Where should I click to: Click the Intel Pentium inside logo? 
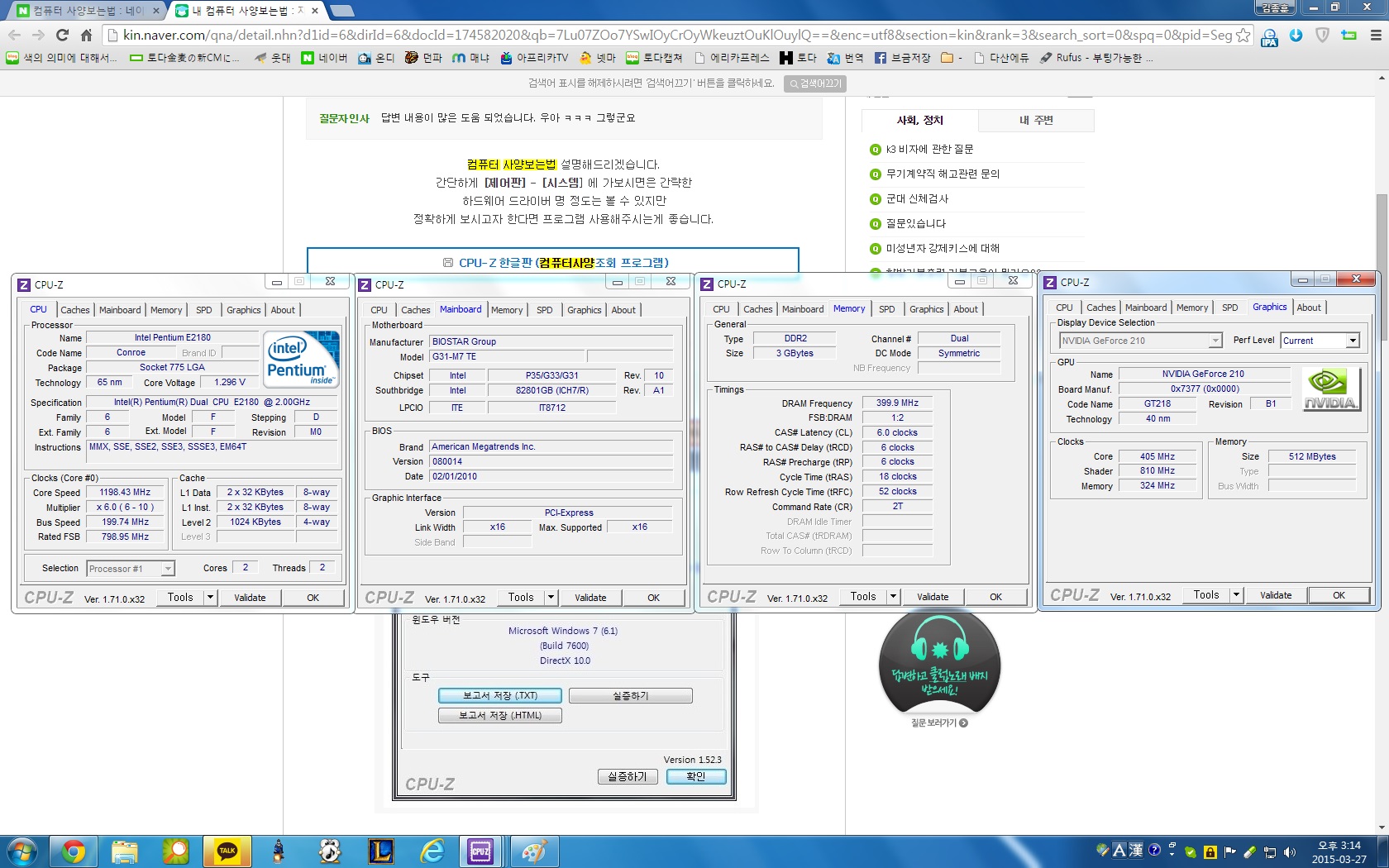pyautogui.click(x=301, y=360)
